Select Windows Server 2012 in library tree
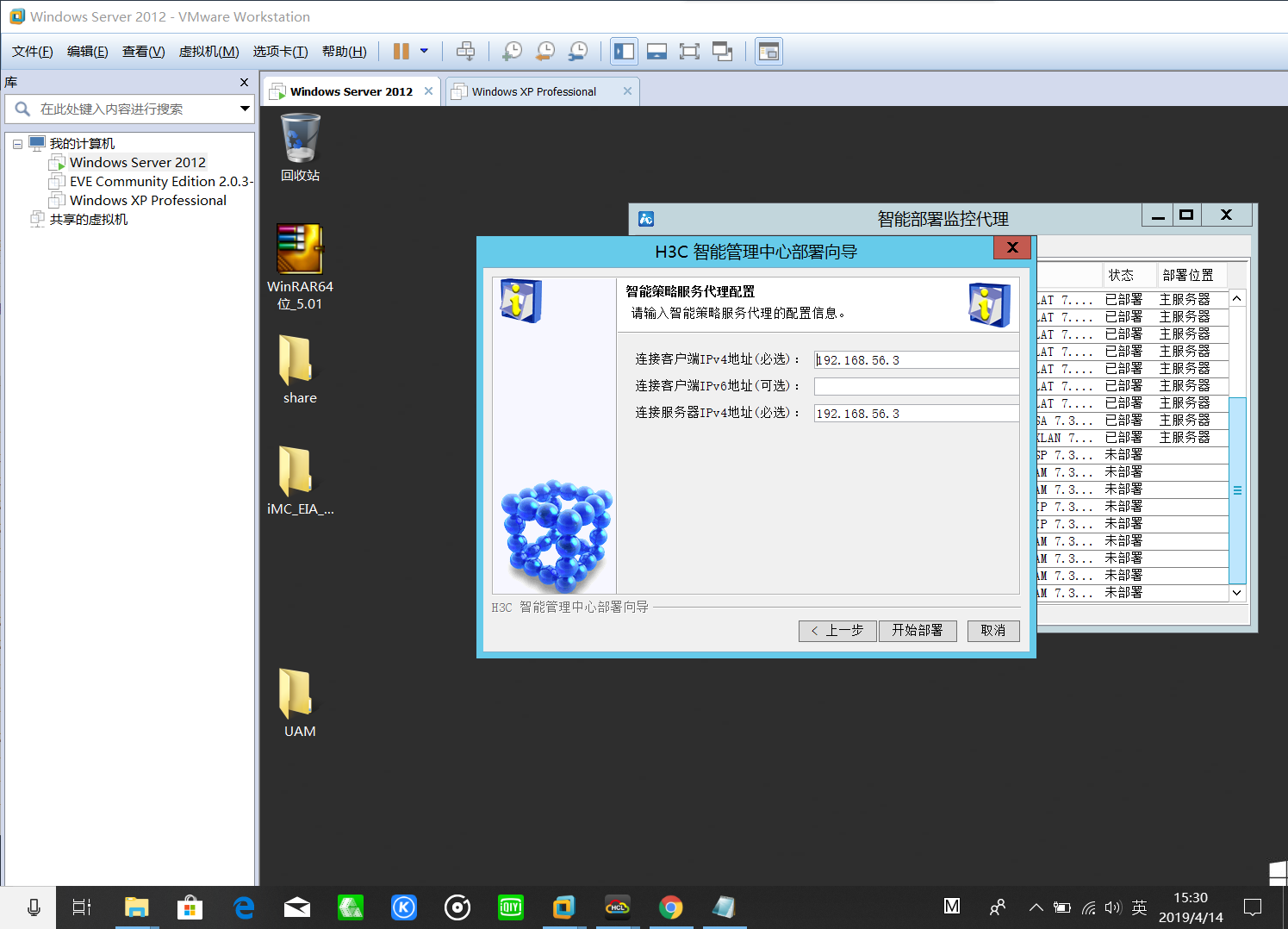The width and height of the screenshot is (1288, 929). click(138, 162)
